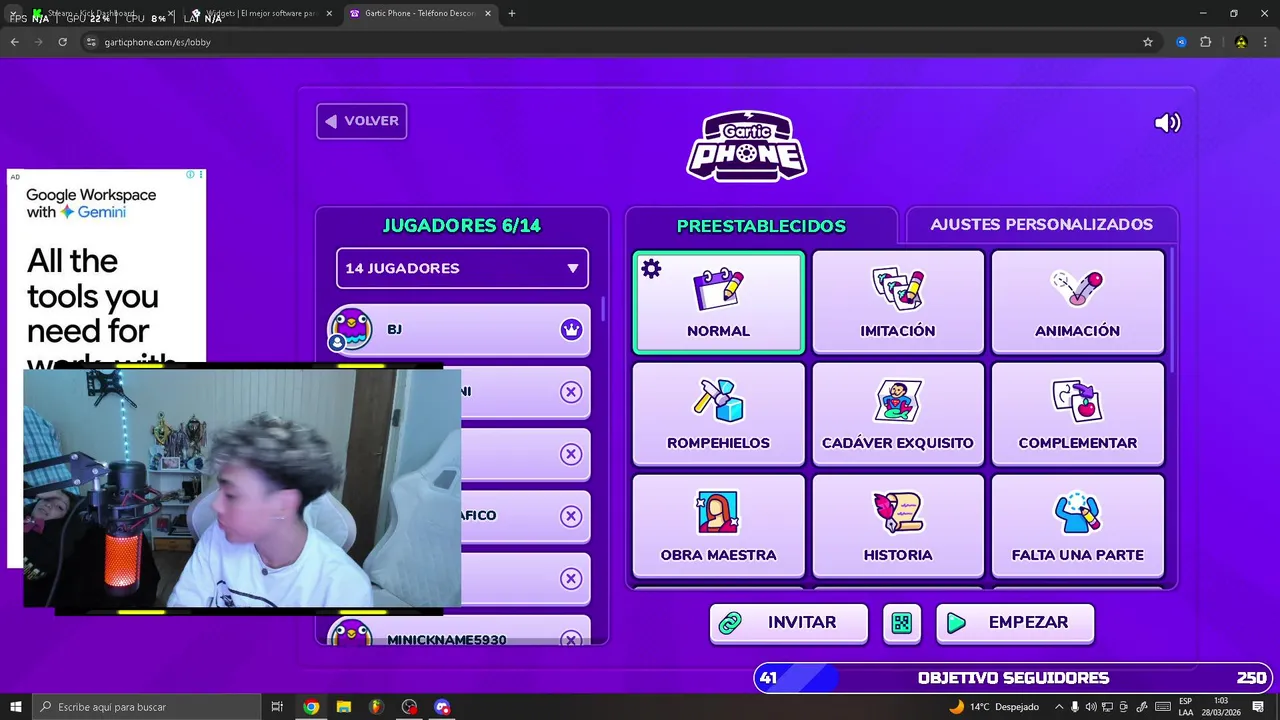
Task: Click the Gartic Phone logo
Action: click(747, 146)
